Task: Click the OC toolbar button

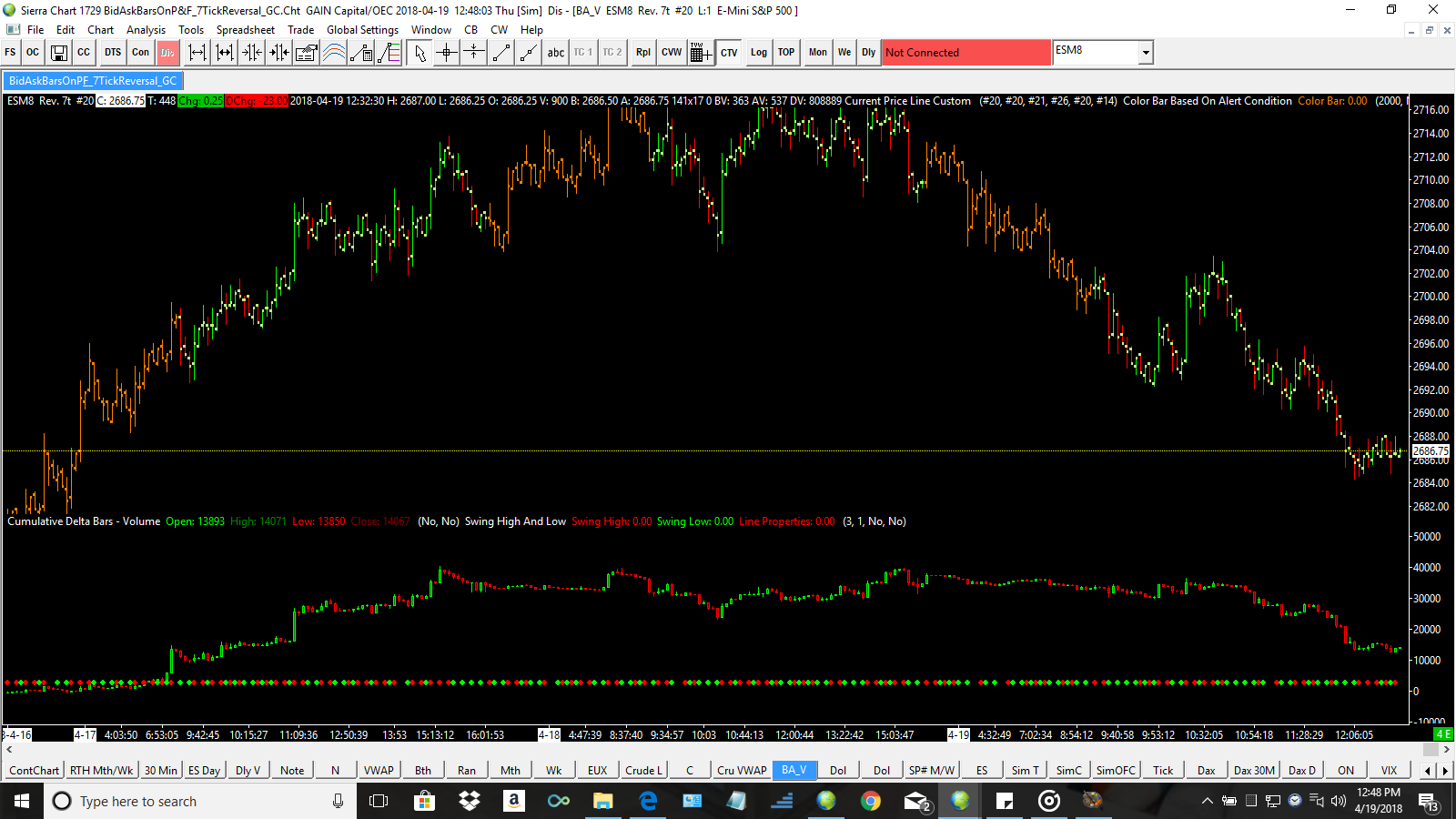Action: [x=33, y=53]
